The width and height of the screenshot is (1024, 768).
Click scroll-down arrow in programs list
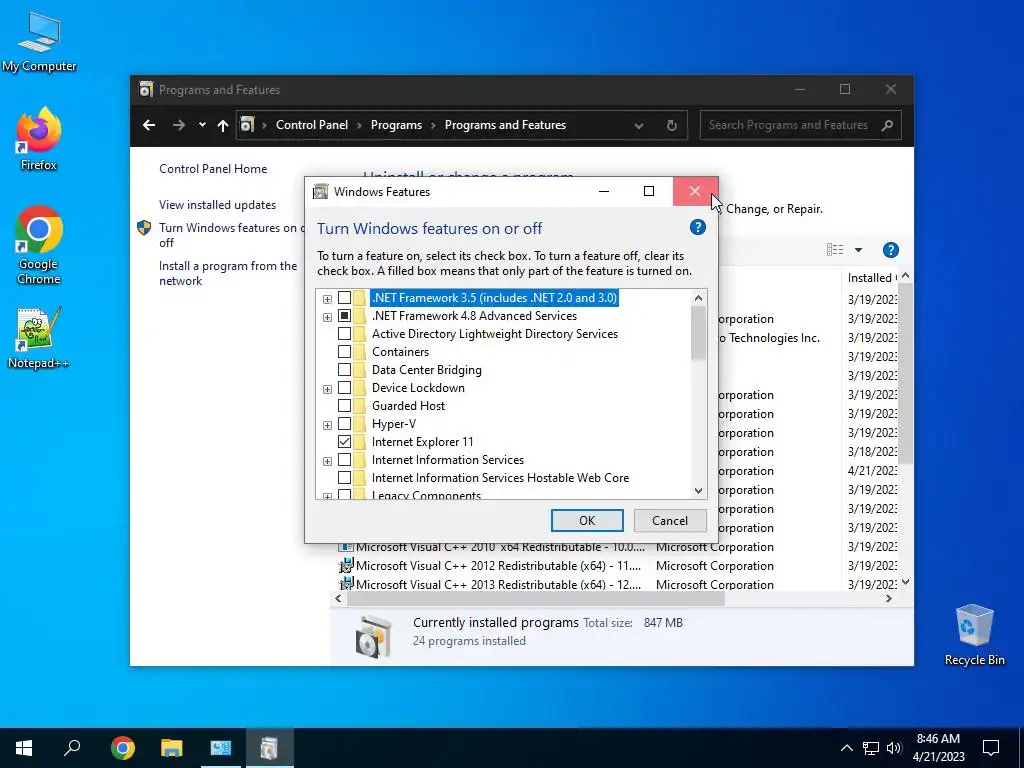click(x=905, y=582)
